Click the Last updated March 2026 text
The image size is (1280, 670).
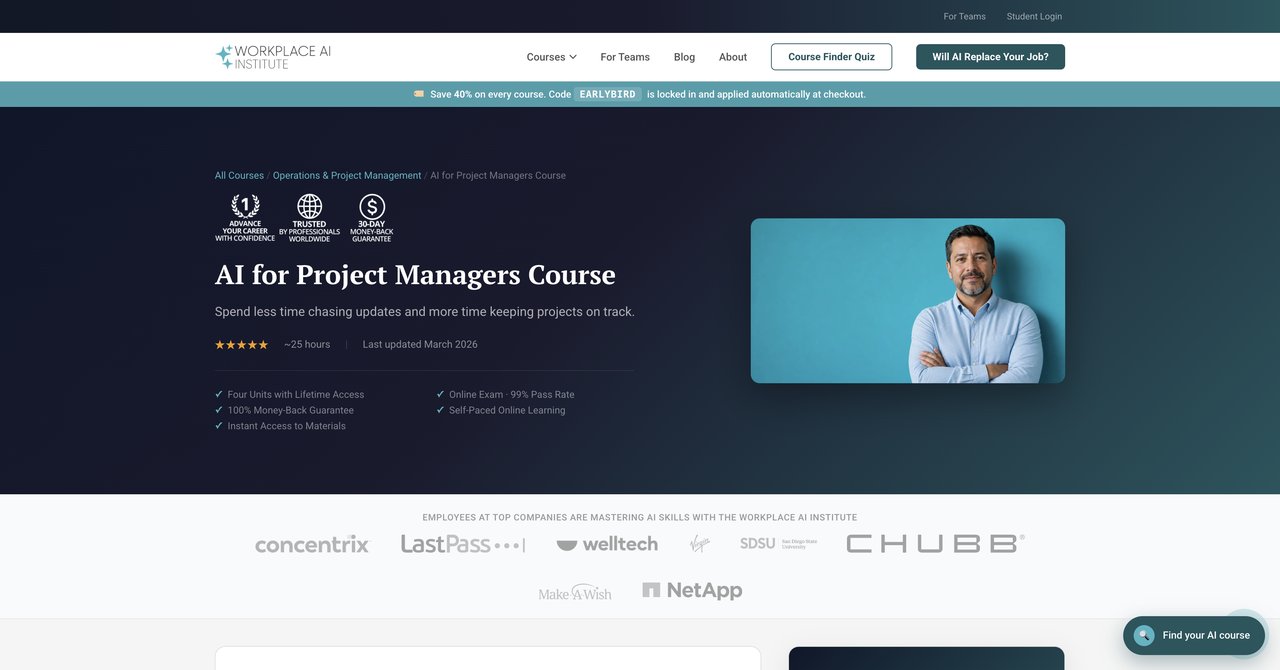[420, 345]
